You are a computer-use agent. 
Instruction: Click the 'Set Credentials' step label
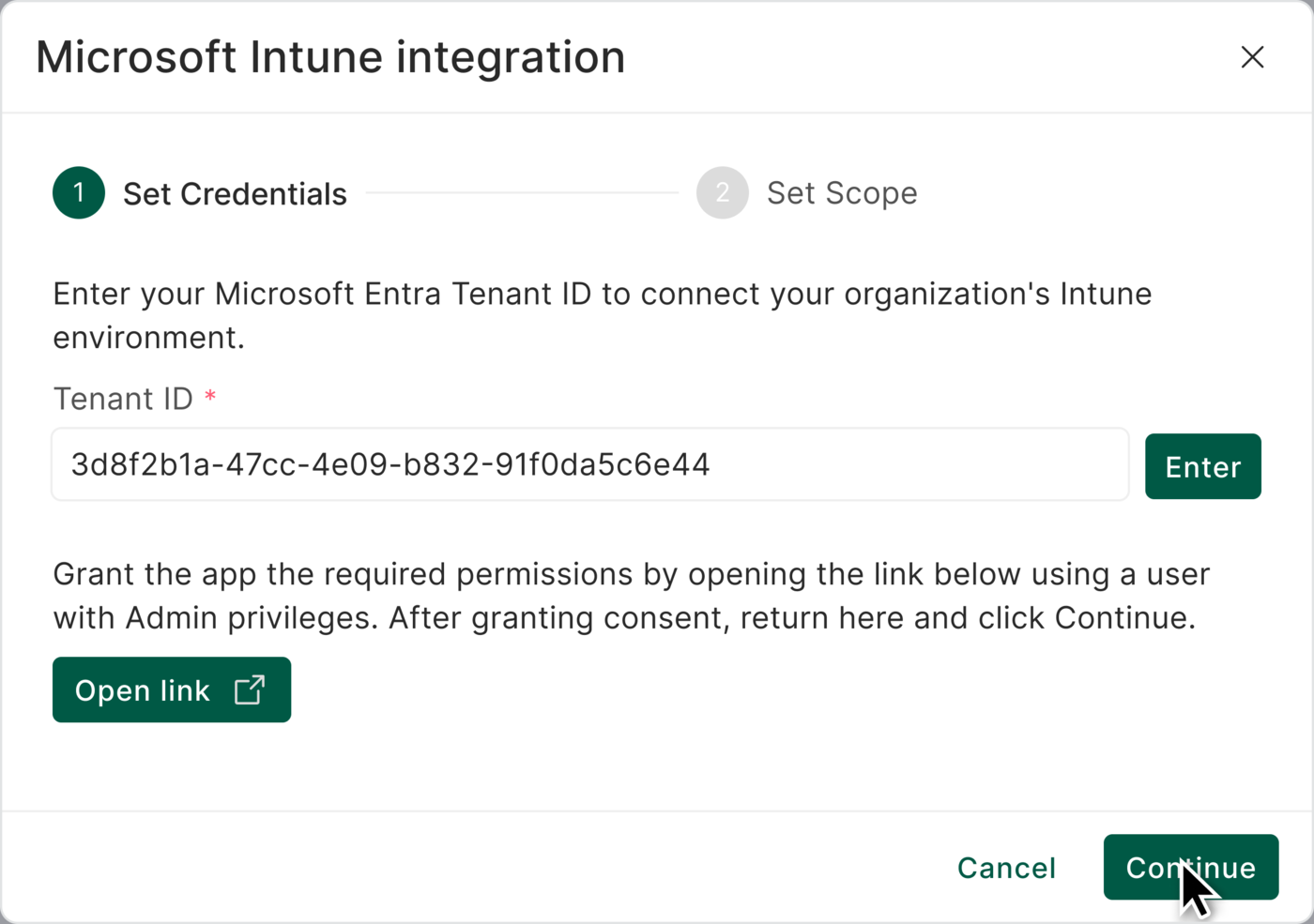click(x=235, y=194)
